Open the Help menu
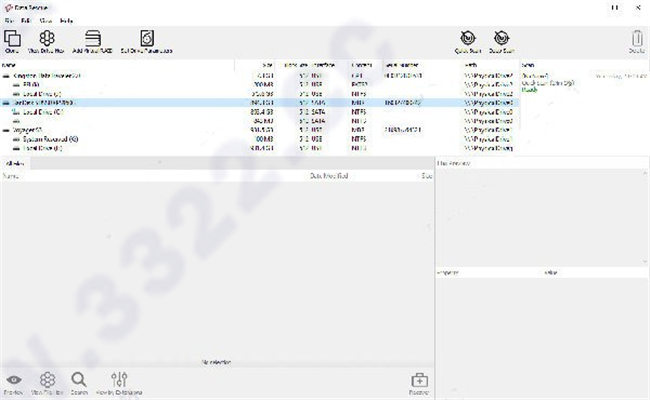 66,20
